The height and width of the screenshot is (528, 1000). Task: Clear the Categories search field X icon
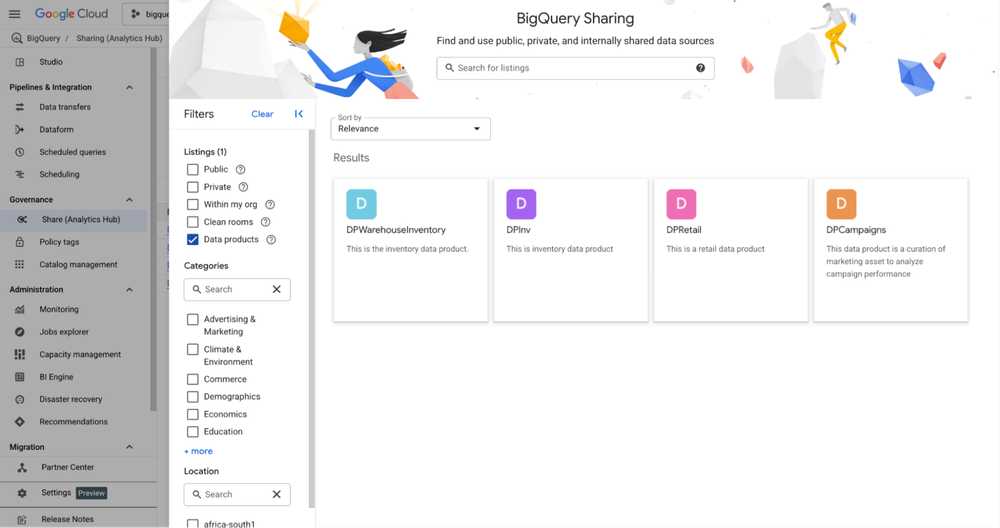(x=277, y=289)
